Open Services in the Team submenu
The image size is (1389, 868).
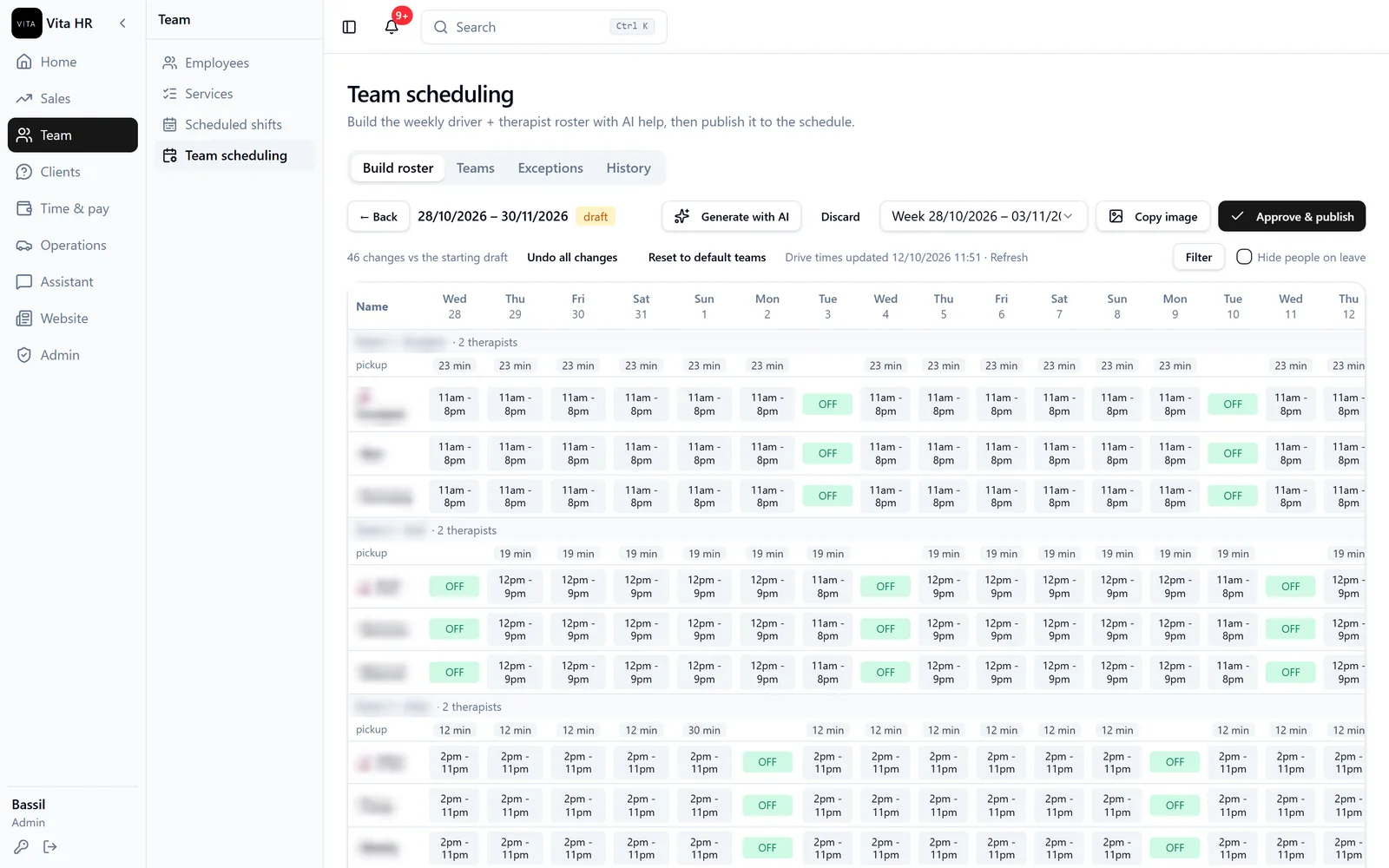tap(235, 94)
